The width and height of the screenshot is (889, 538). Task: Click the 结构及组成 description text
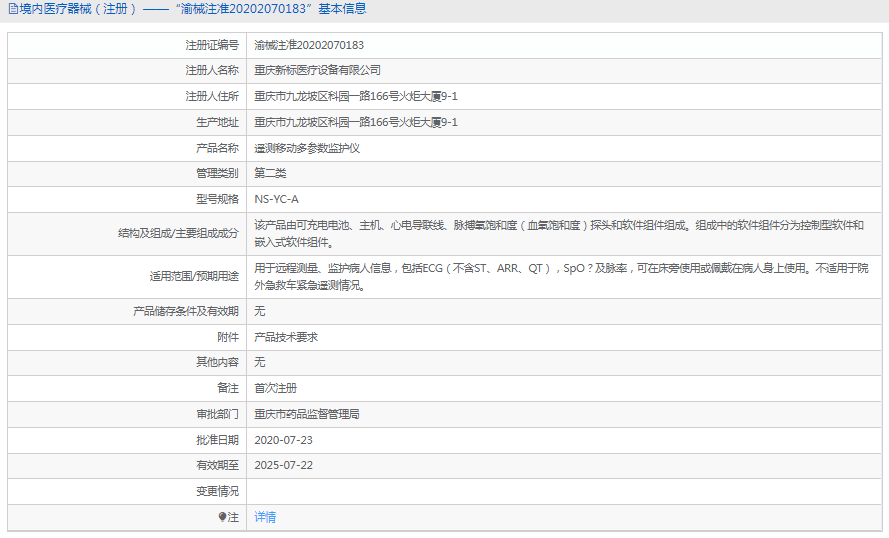pyautogui.click(x=559, y=234)
